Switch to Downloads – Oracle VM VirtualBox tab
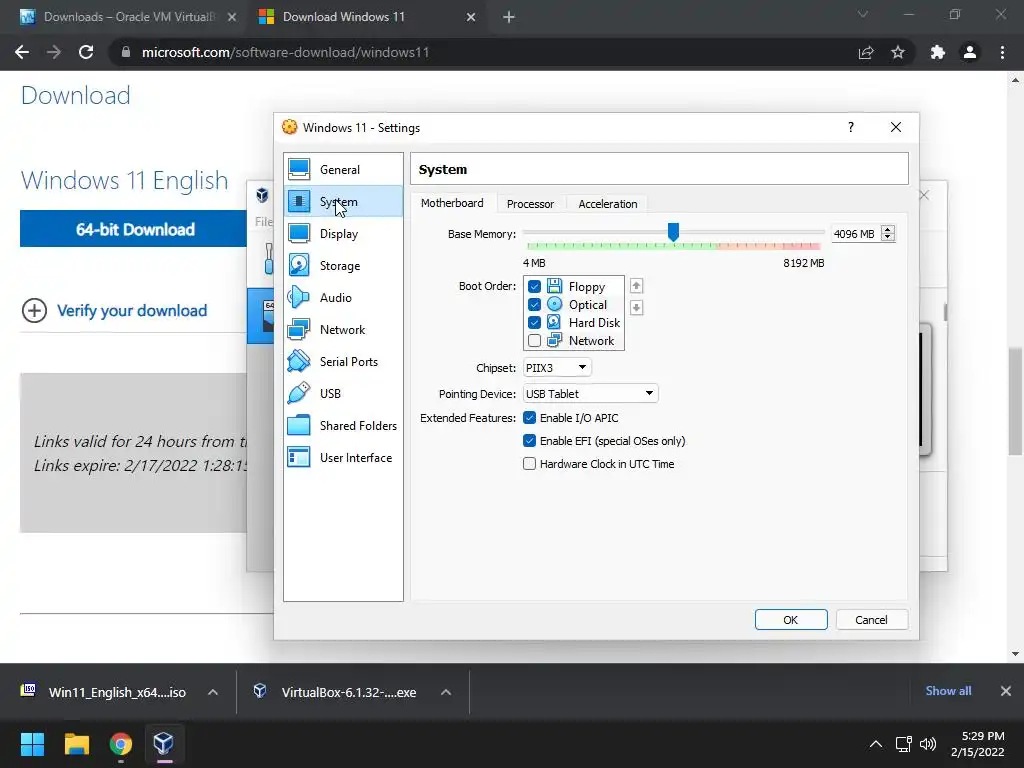This screenshot has width=1024, height=768. [x=128, y=17]
